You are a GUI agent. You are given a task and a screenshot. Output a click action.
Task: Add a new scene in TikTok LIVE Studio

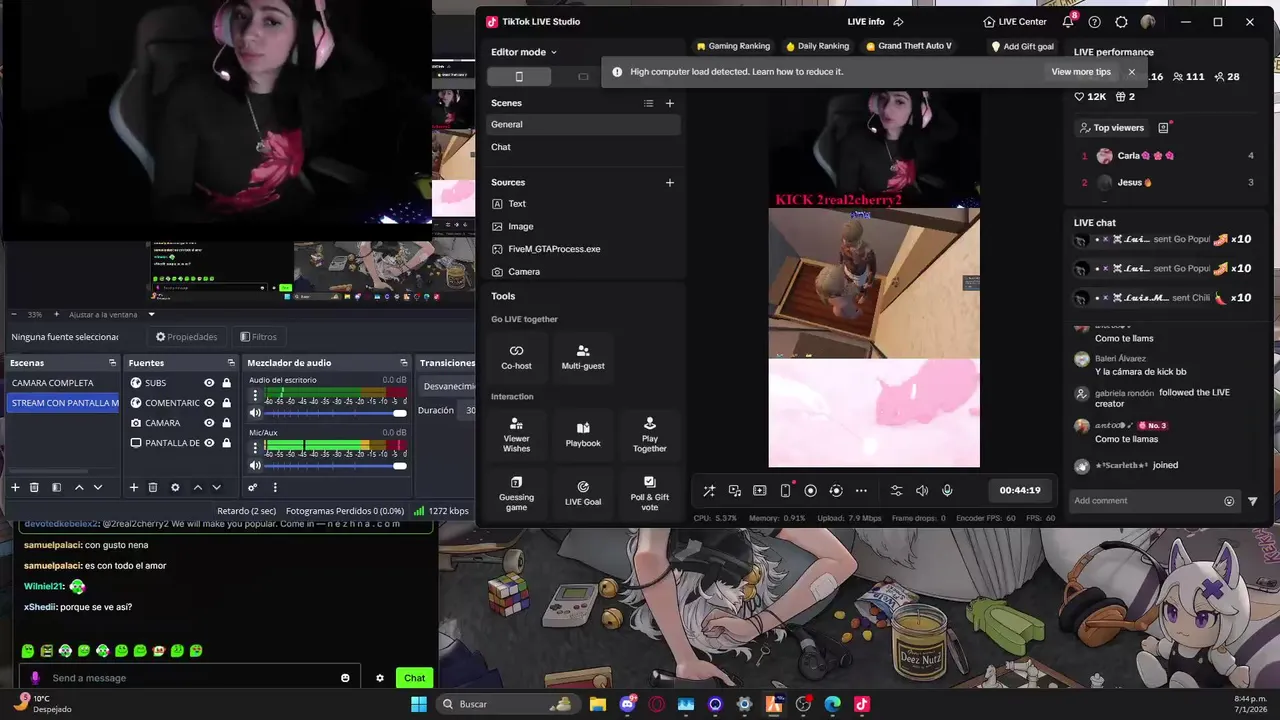670,103
